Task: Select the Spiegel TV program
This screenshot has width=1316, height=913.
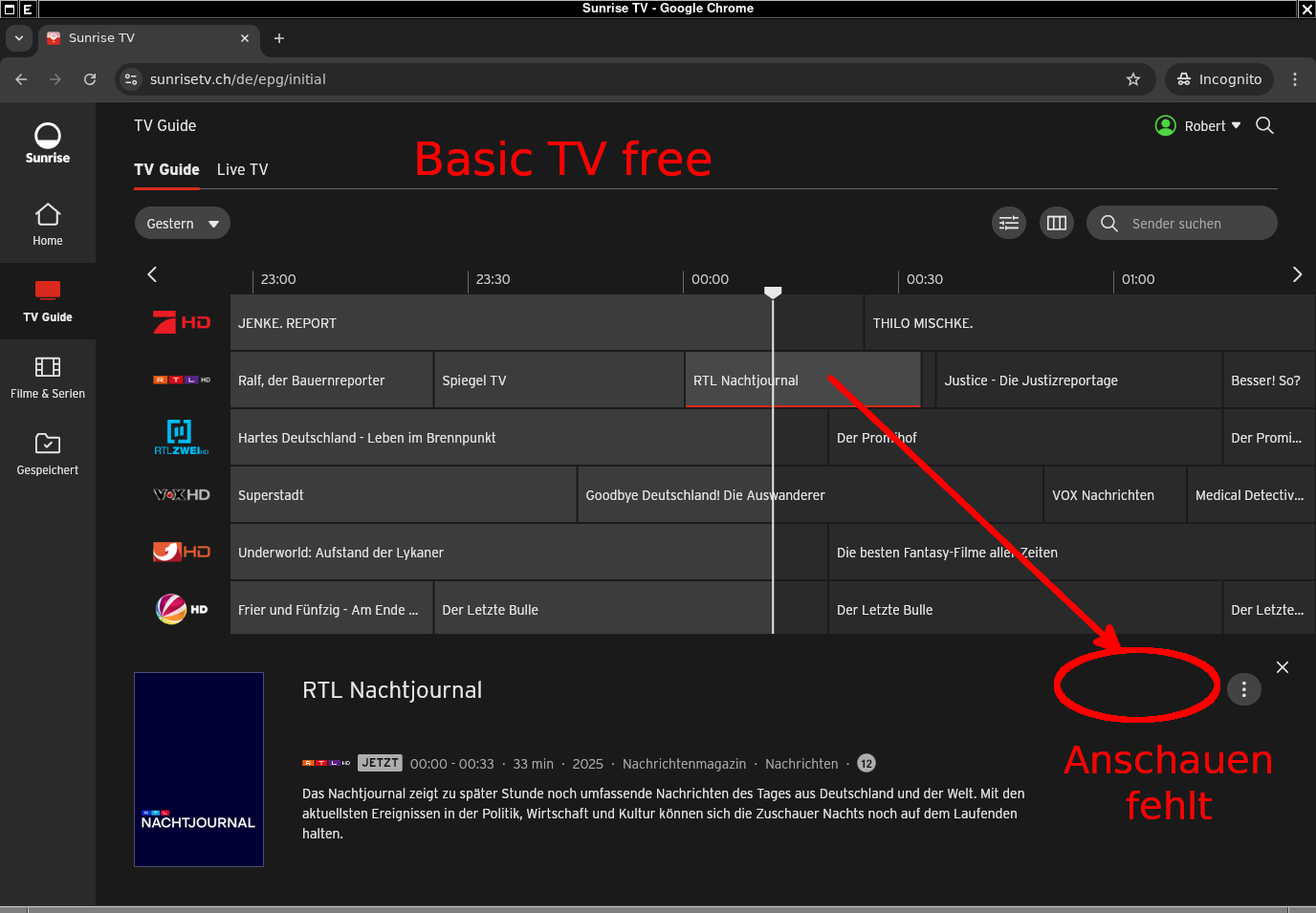Action: coord(559,380)
